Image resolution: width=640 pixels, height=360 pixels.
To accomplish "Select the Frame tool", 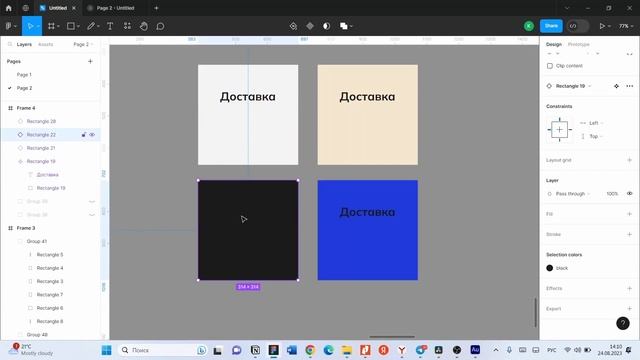I will 51,26.
